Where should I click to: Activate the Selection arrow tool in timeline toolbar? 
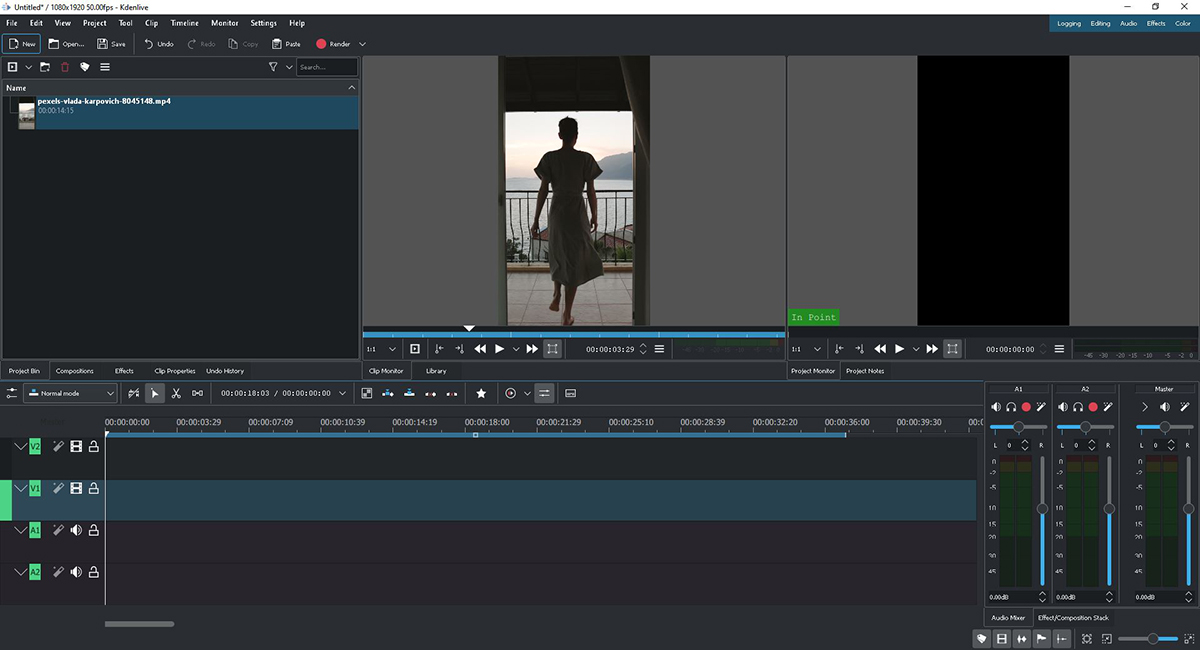pos(155,393)
